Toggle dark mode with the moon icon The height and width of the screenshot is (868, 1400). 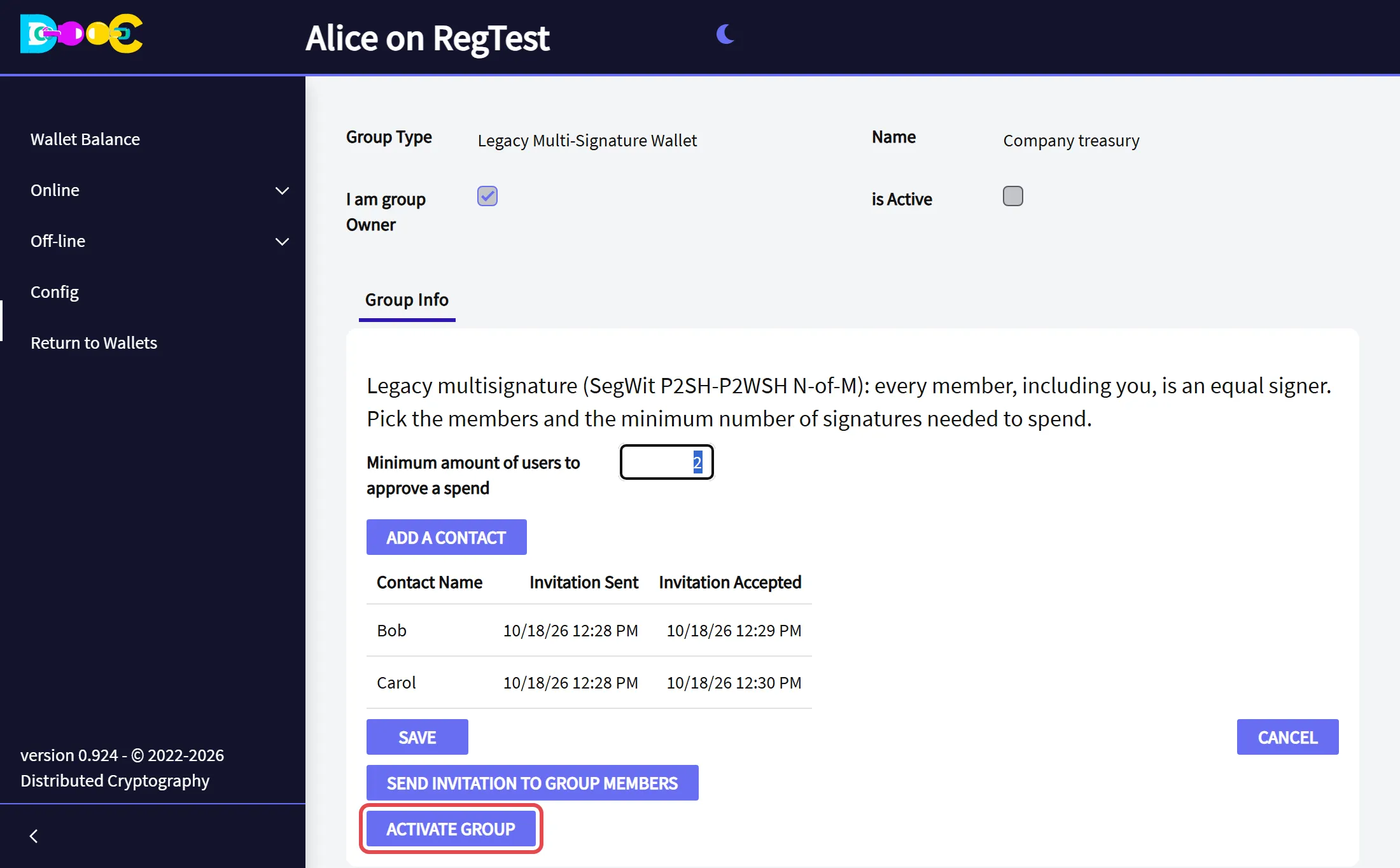(725, 34)
